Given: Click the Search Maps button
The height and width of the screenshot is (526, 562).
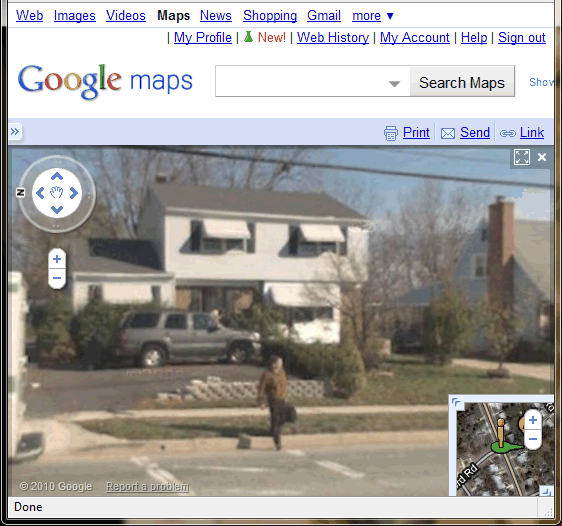Looking at the screenshot, I should 462,83.
